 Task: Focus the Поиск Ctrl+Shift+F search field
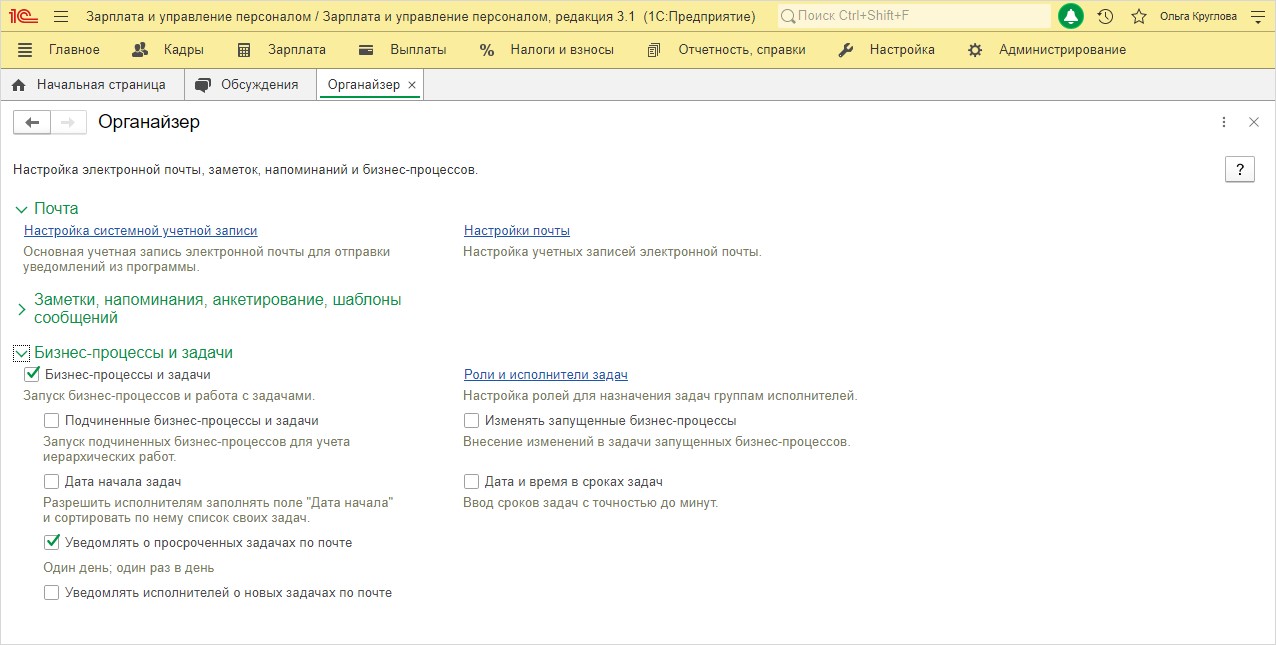tap(914, 17)
